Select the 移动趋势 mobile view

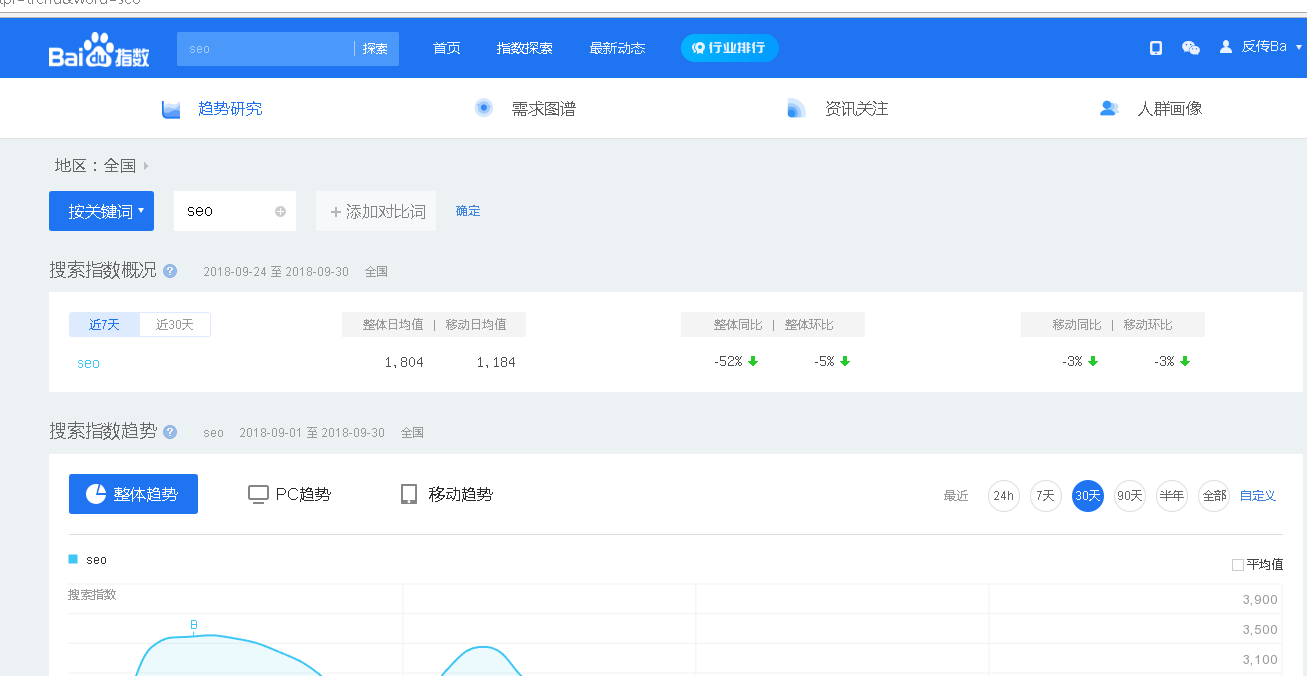(x=446, y=494)
